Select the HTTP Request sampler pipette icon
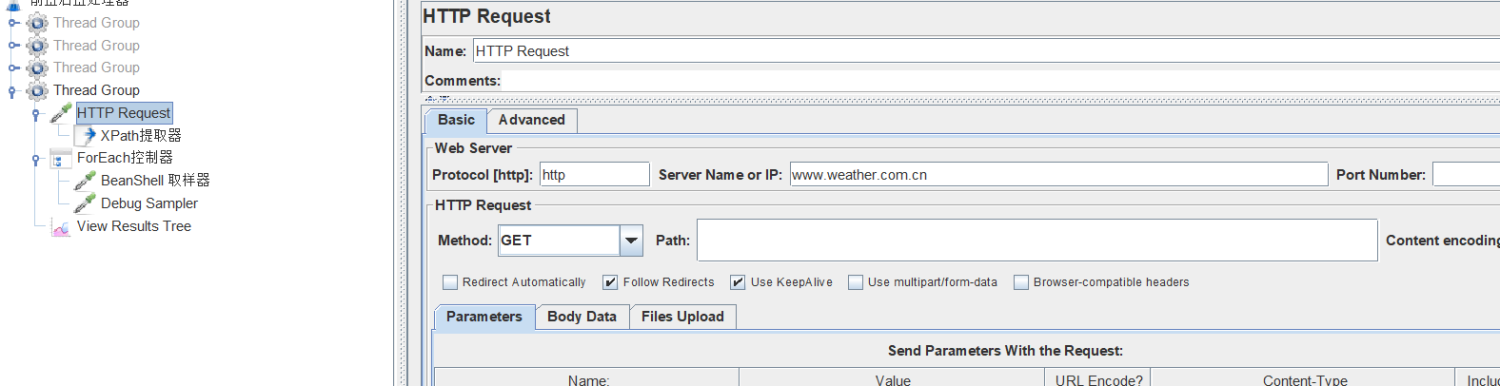 click(x=62, y=113)
